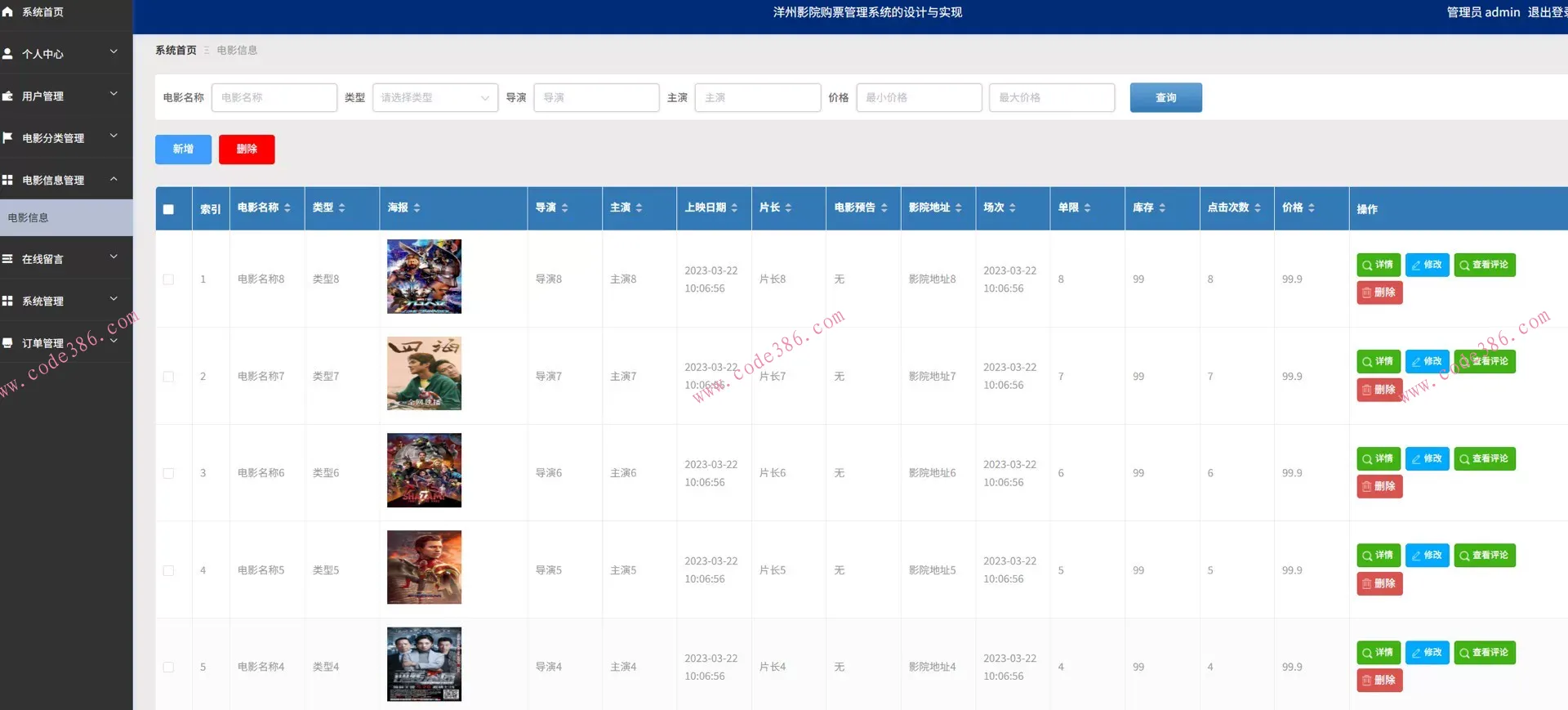This screenshot has height=710, width=1568.
Task: Open the 类型 dropdown selector
Action: (434, 98)
